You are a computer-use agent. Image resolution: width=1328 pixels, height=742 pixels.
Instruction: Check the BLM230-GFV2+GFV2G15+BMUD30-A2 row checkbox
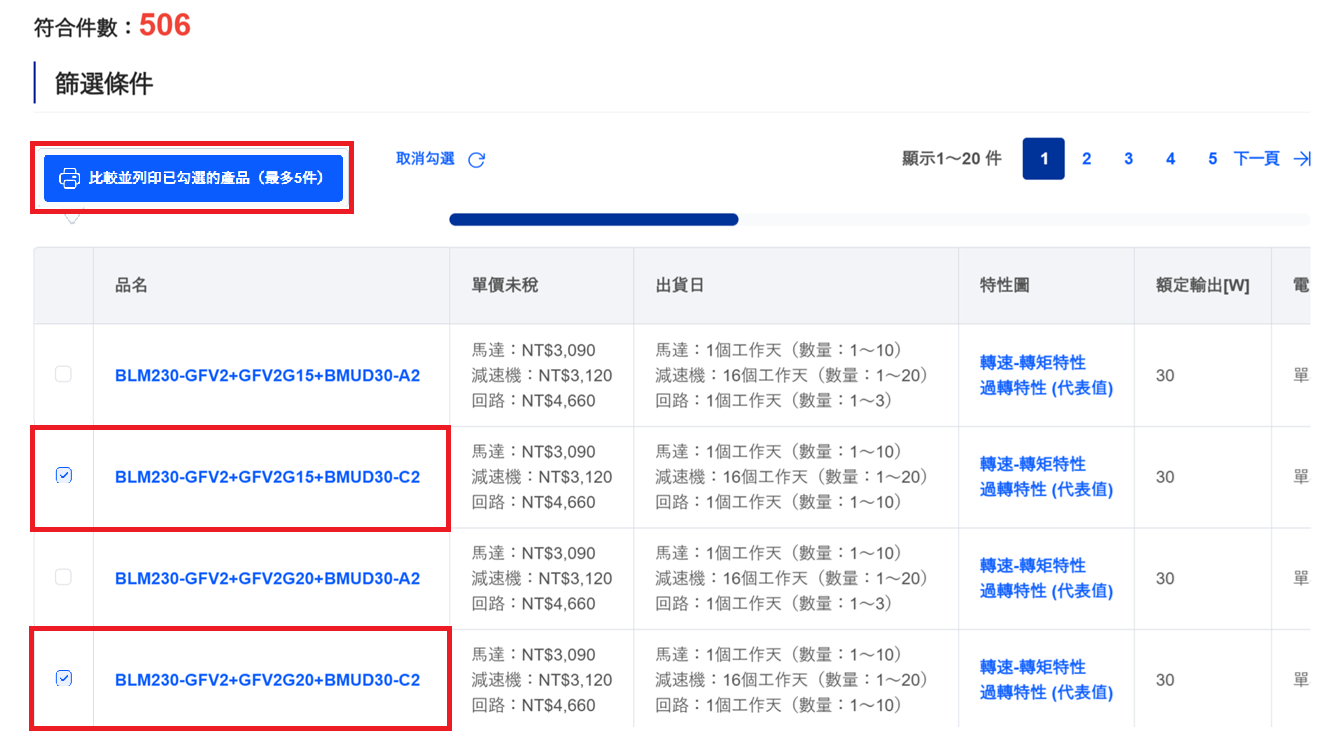[63, 374]
